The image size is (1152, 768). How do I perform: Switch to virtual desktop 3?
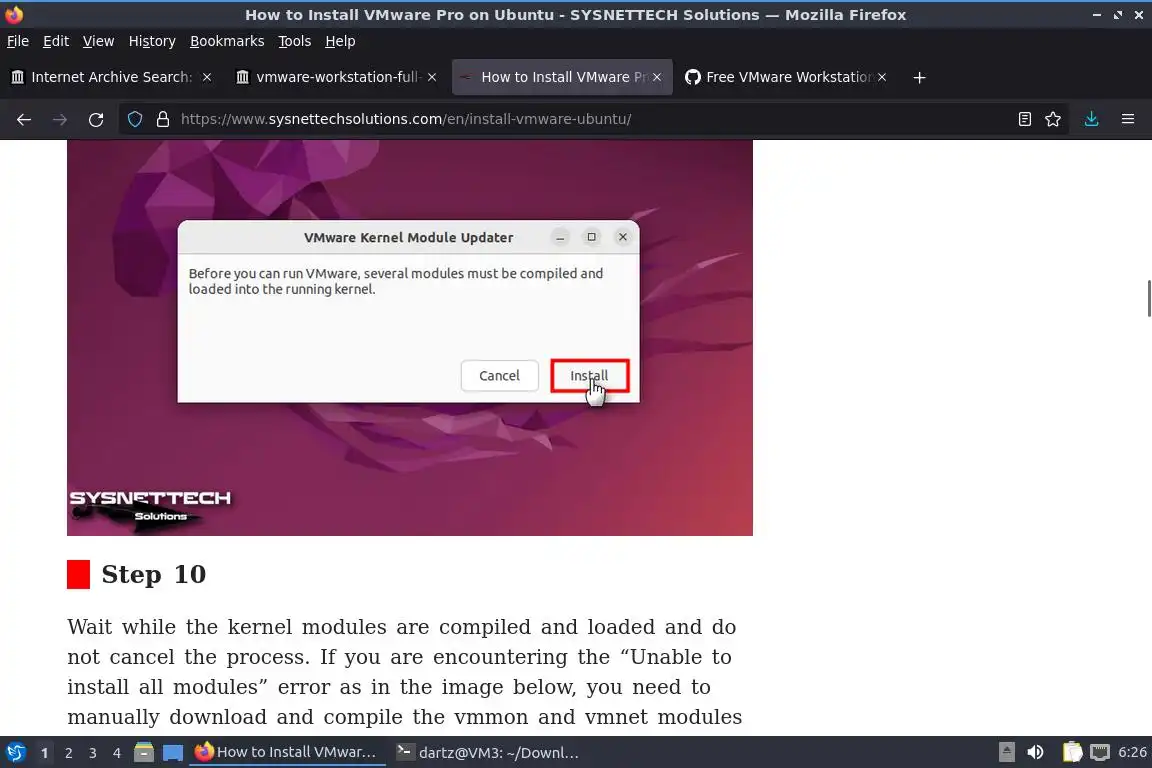(93, 753)
